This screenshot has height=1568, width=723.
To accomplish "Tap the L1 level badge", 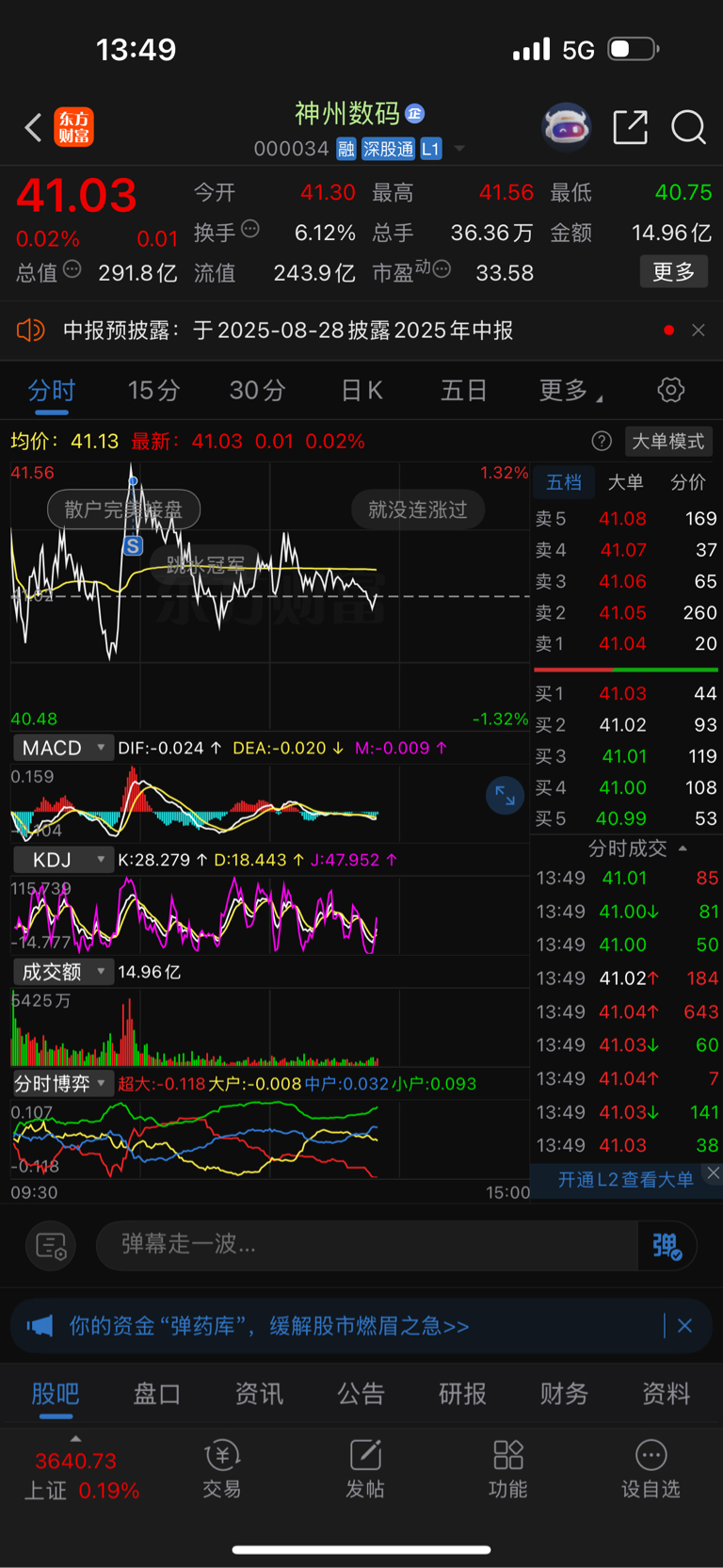I will 430,149.
